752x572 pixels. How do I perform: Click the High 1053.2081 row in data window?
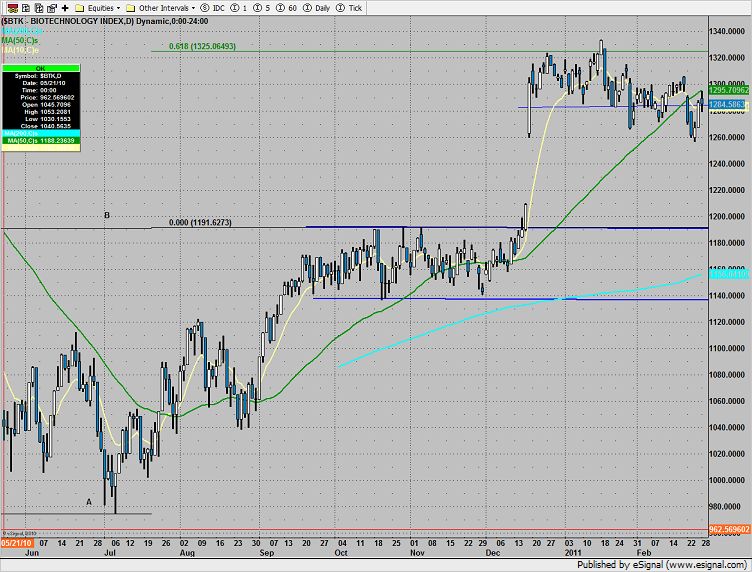[x=41, y=112]
